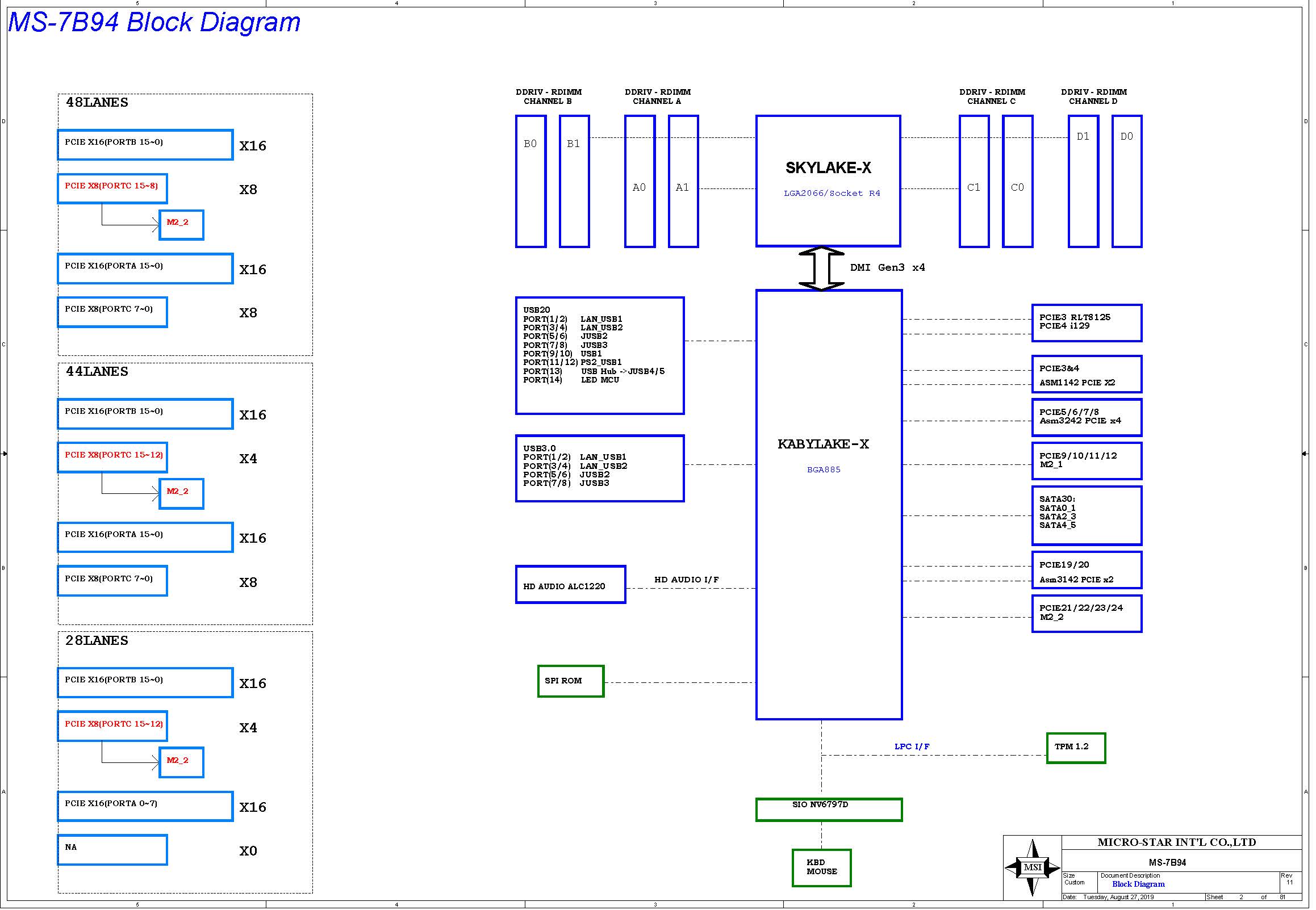1316x910 pixels.
Task: Click the "48LANES" group heading
Action: click(x=97, y=103)
